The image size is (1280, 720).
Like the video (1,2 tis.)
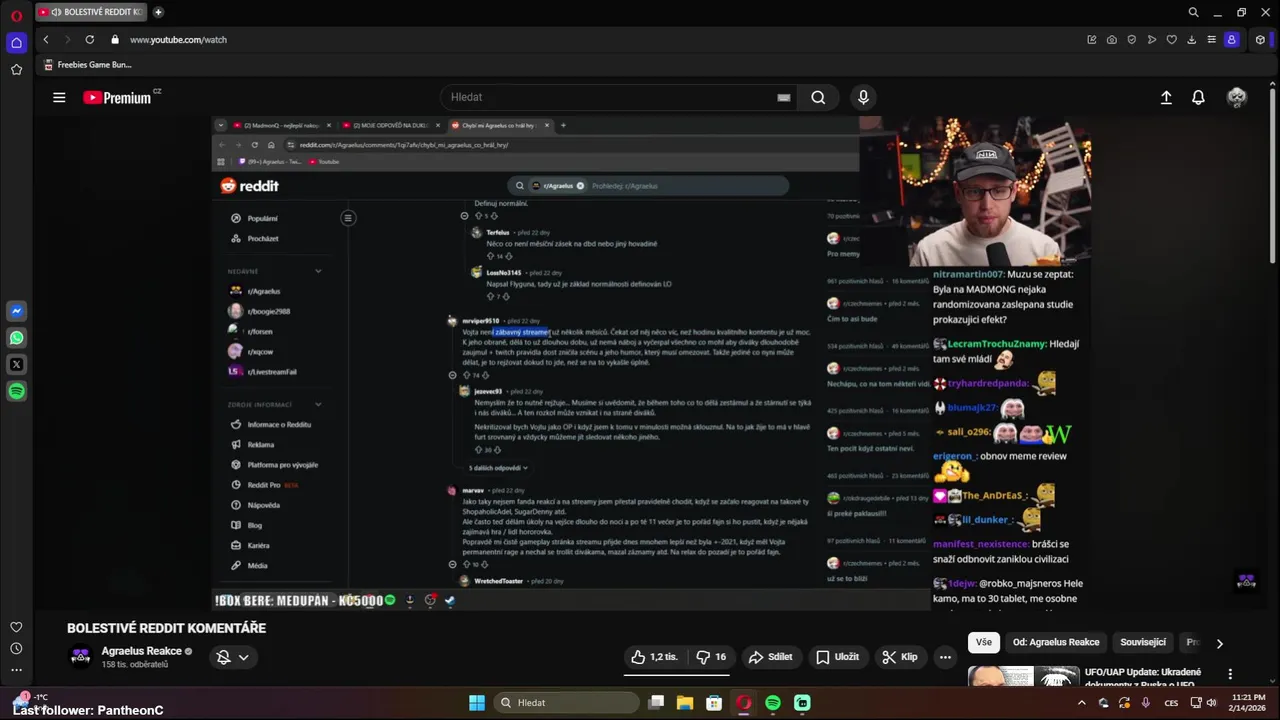[x=654, y=657]
